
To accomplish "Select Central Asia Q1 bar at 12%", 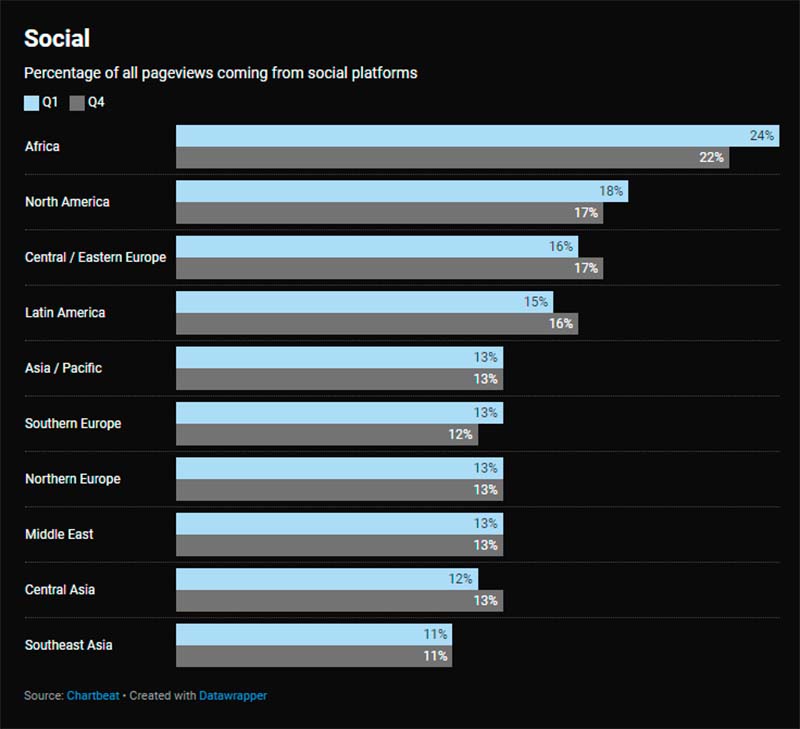I will (x=326, y=579).
